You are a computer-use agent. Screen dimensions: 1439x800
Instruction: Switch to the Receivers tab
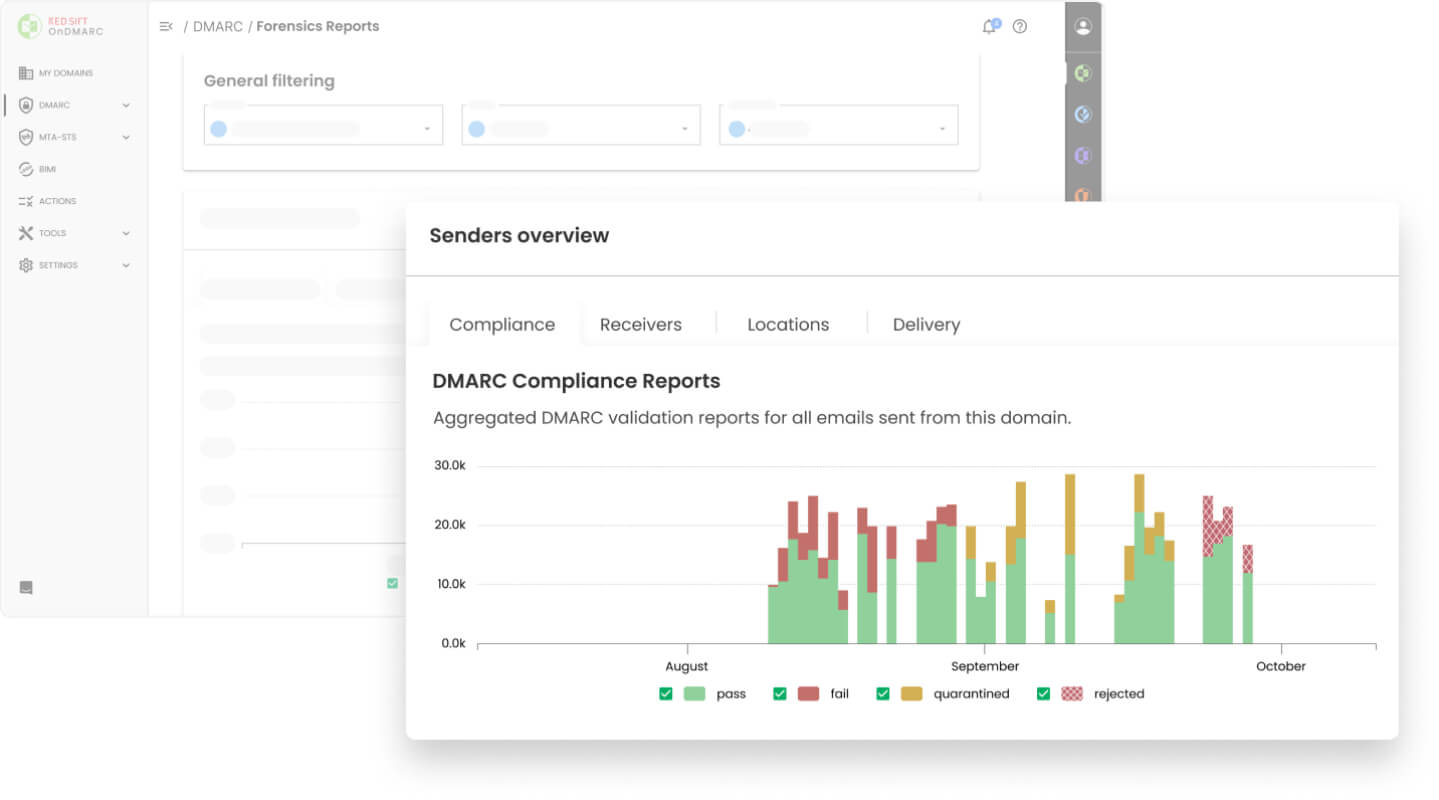641,324
